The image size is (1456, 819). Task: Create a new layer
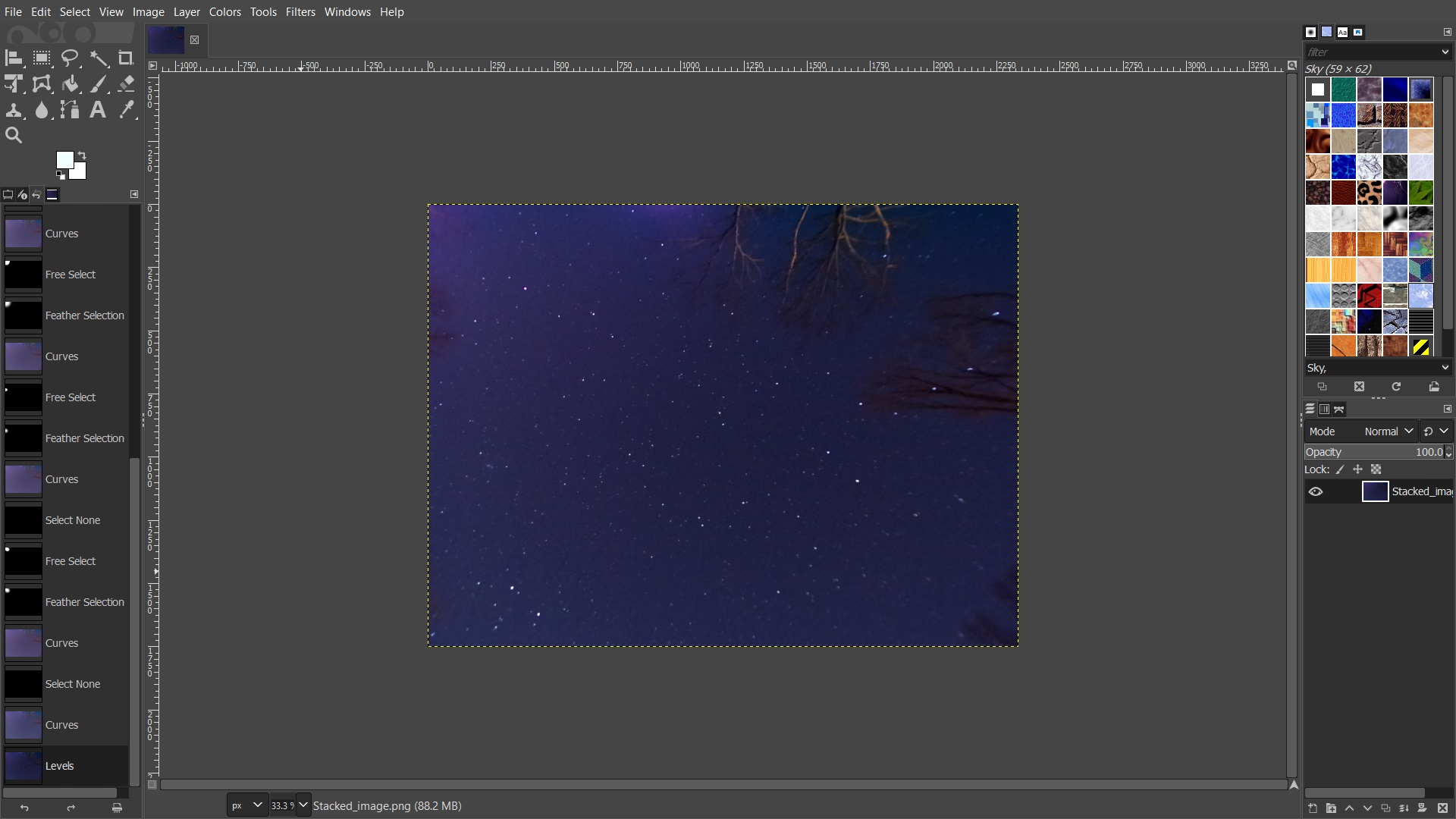(x=1313, y=808)
